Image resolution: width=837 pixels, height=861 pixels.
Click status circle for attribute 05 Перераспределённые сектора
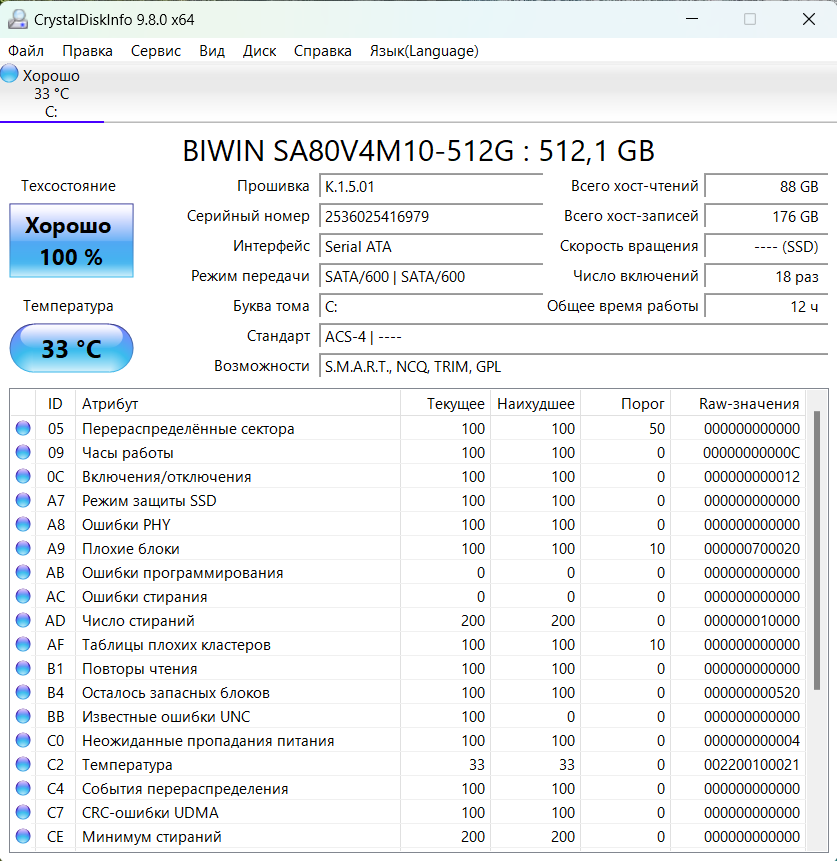(x=23, y=429)
